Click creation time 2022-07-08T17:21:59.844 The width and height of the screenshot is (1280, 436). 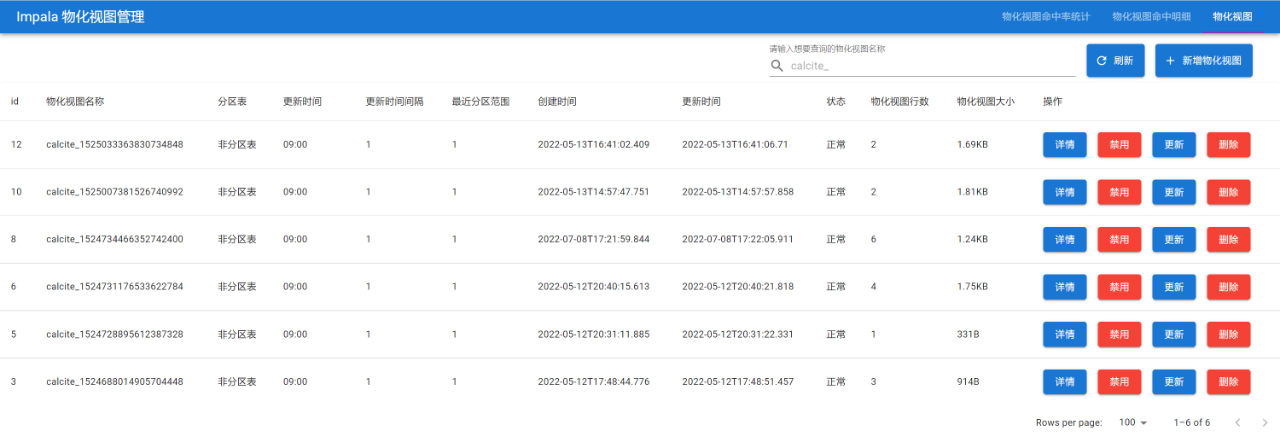(594, 240)
